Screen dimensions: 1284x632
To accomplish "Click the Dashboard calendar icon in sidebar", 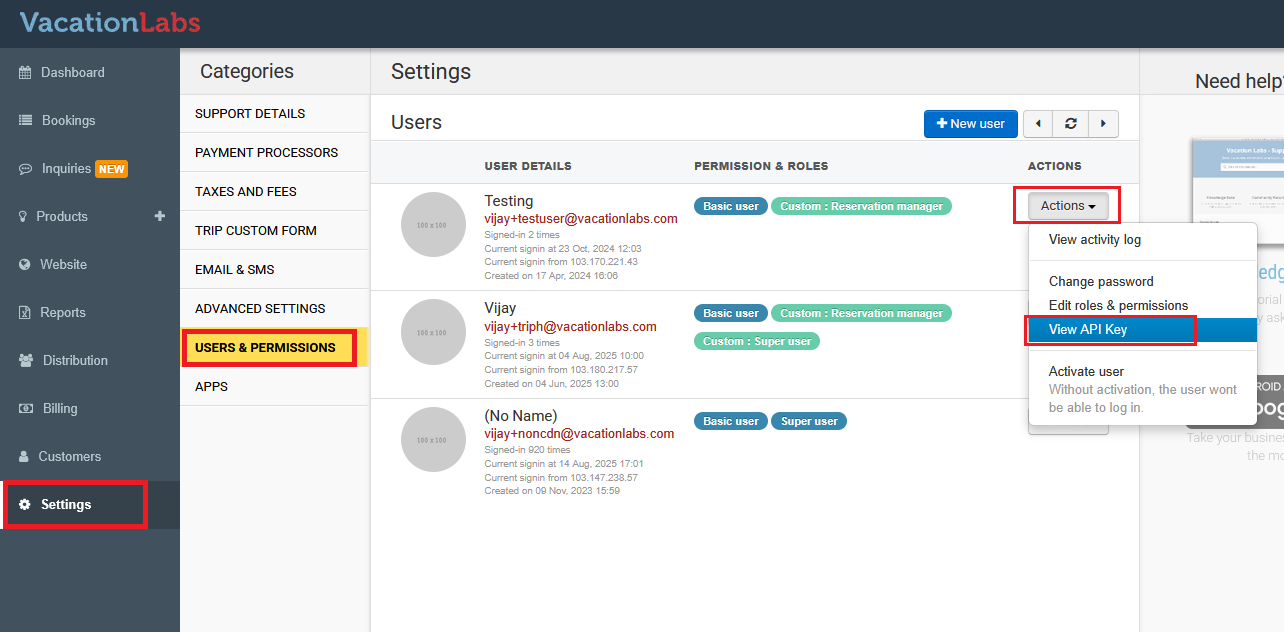I will 24,72.
